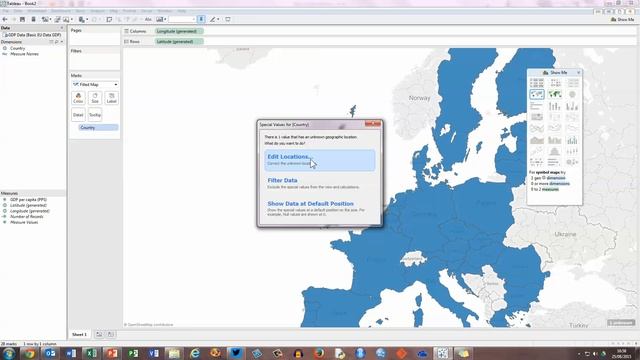The image size is (640, 360).
Task: Choose Edit Locations in the Special Values dialog
Action: tap(320, 160)
